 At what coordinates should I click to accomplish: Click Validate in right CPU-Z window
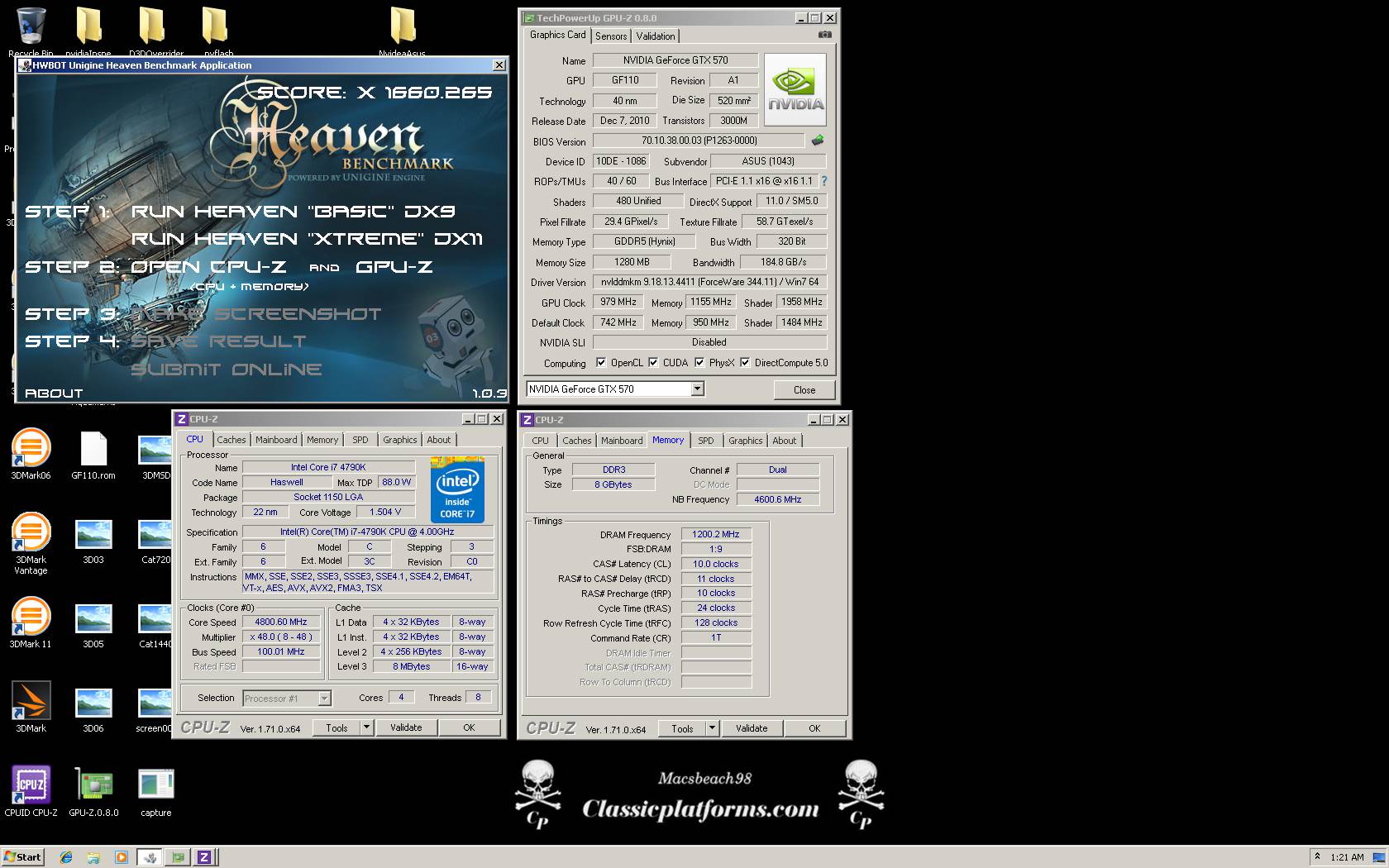[752, 728]
